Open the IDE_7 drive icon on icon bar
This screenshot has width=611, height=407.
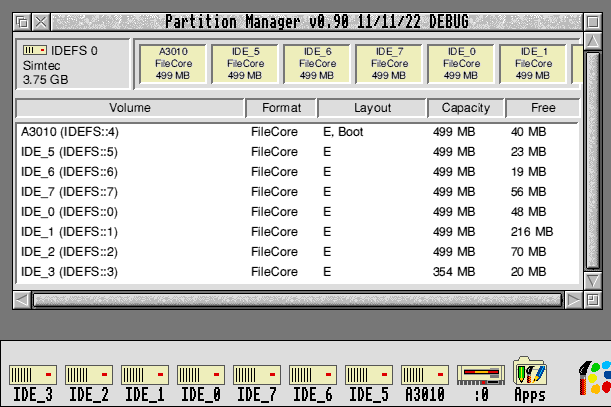pyautogui.click(x=257, y=383)
